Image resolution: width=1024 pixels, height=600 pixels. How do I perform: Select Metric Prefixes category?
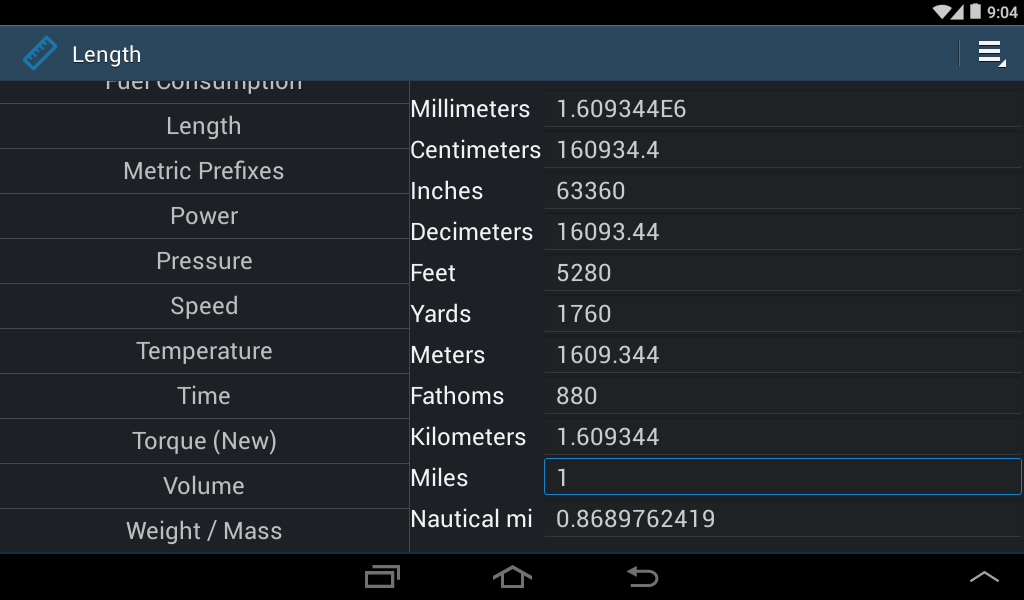[204, 171]
